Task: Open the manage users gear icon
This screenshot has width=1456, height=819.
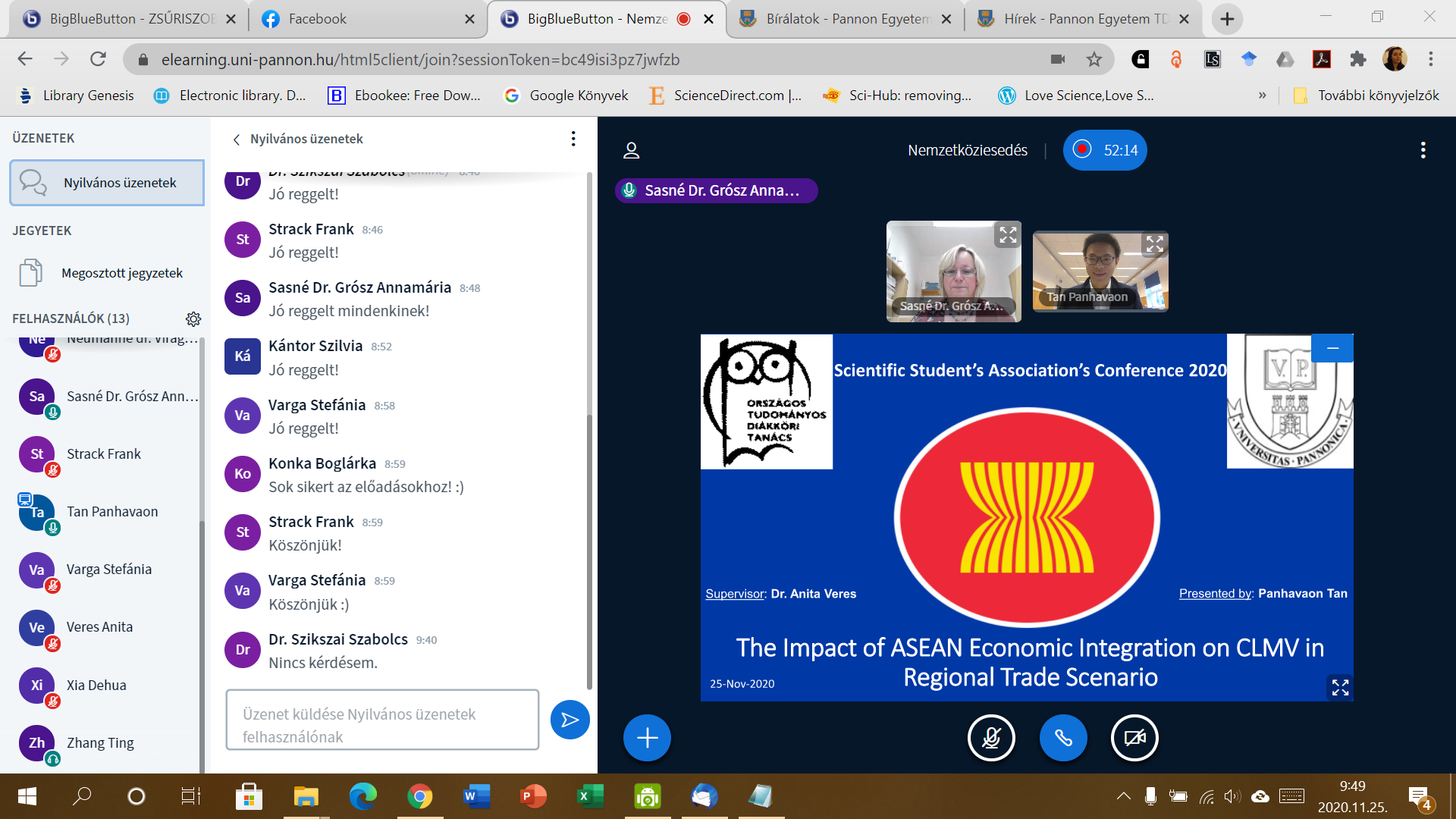Action: click(193, 318)
